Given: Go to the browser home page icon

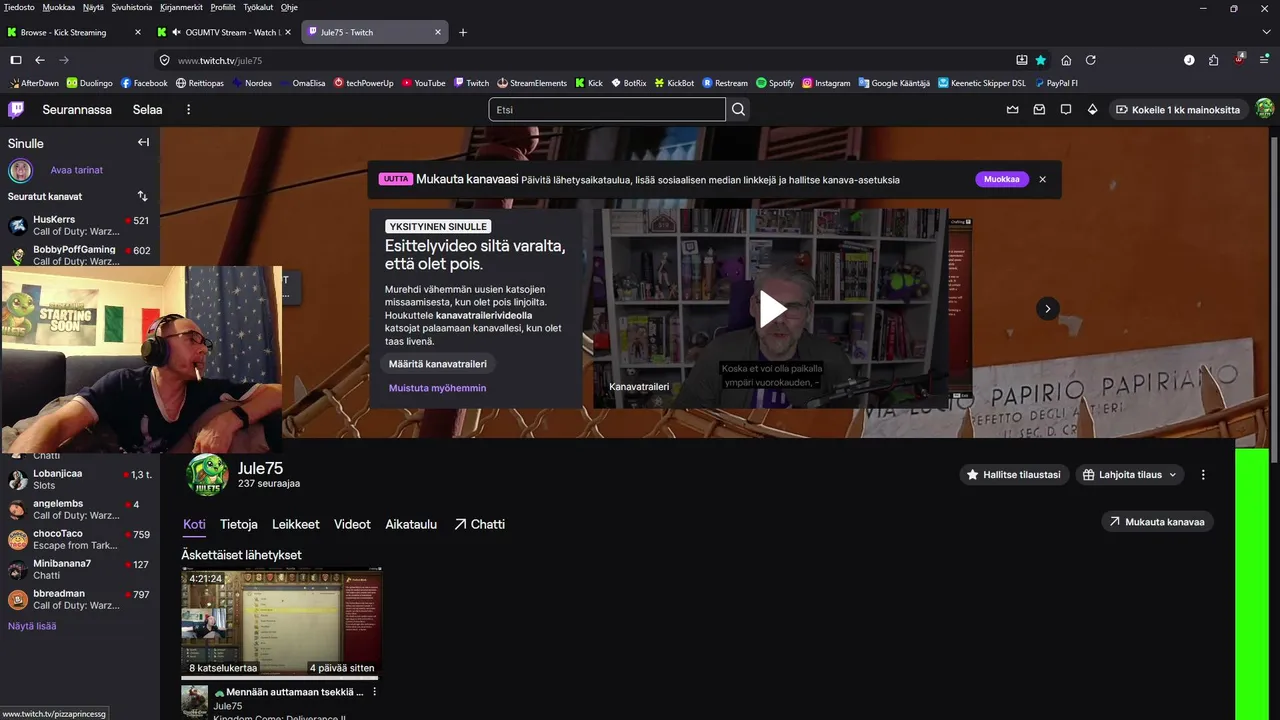Looking at the screenshot, I should pos(1066,60).
